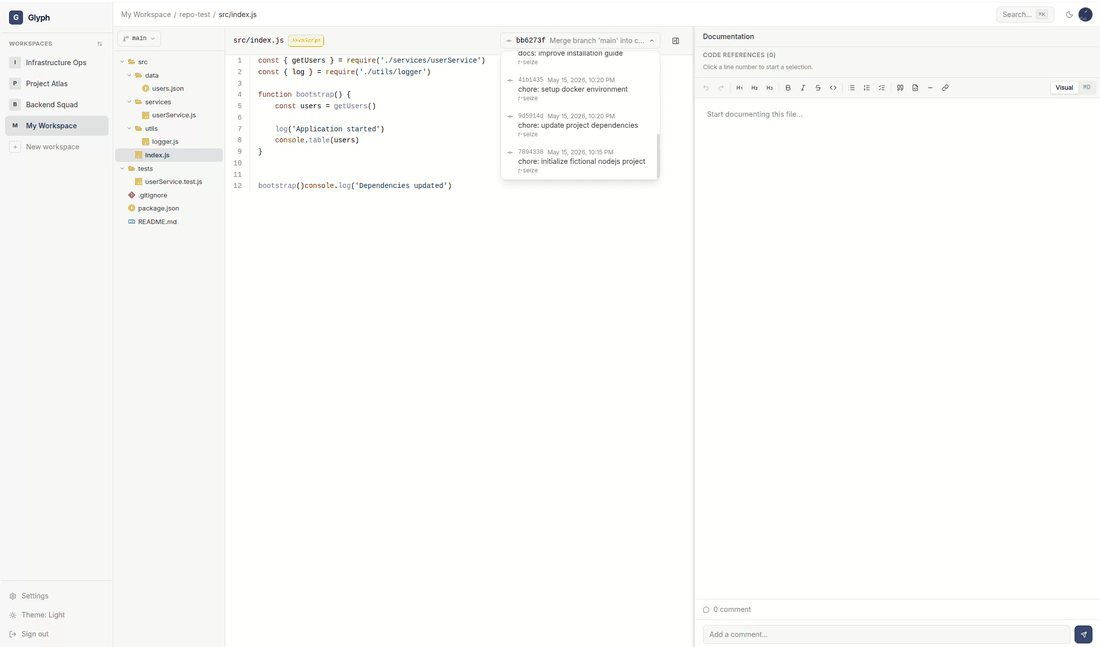This screenshot has width=1100, height=647.
Task: Click the Glyph logo
Action: point(15,18)
